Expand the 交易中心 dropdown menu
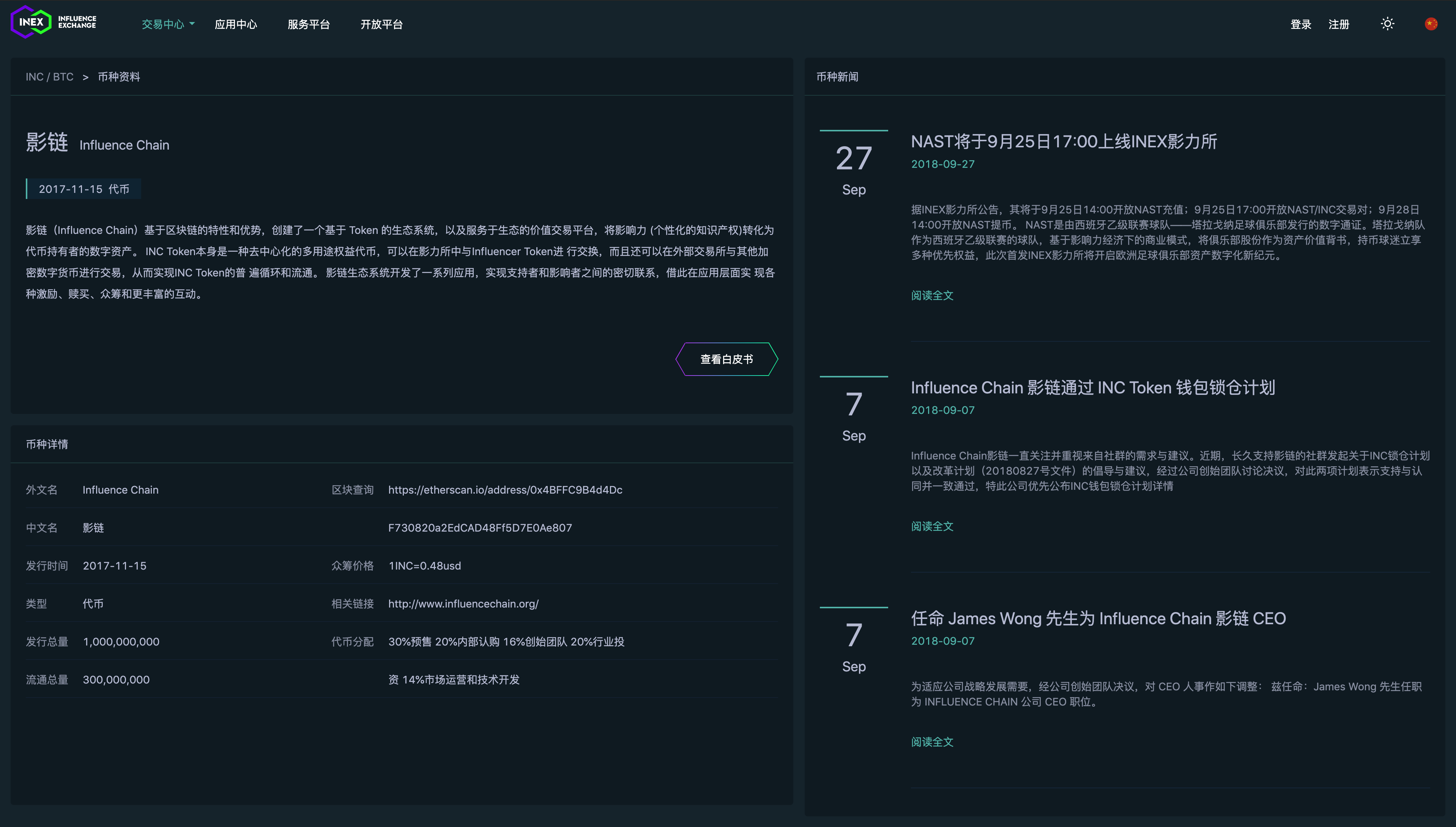 168,24
